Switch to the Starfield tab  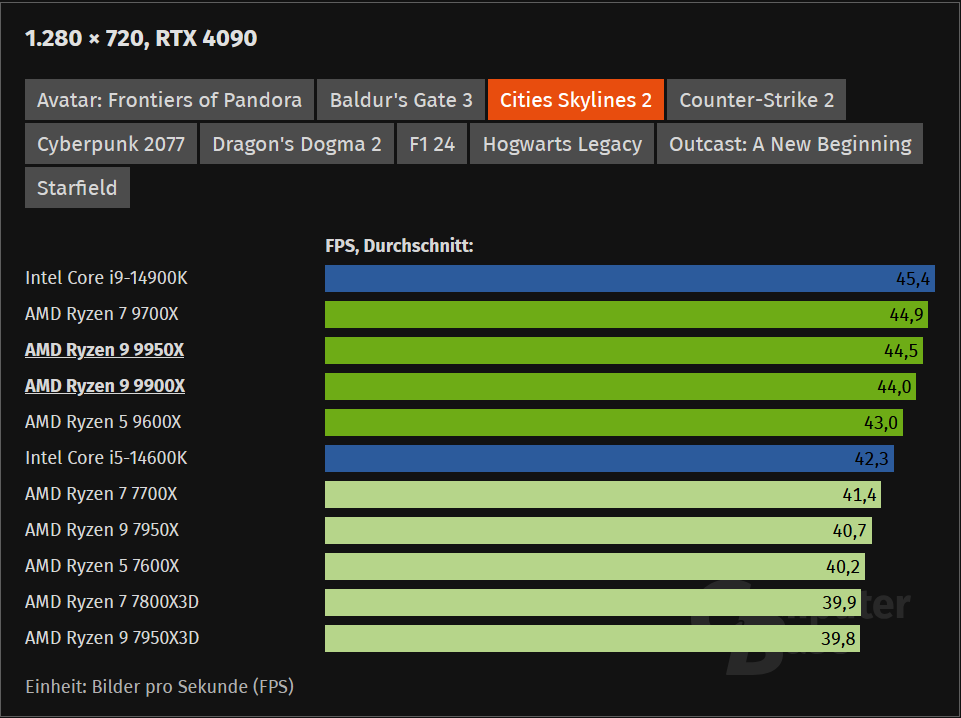pos(77,188)
